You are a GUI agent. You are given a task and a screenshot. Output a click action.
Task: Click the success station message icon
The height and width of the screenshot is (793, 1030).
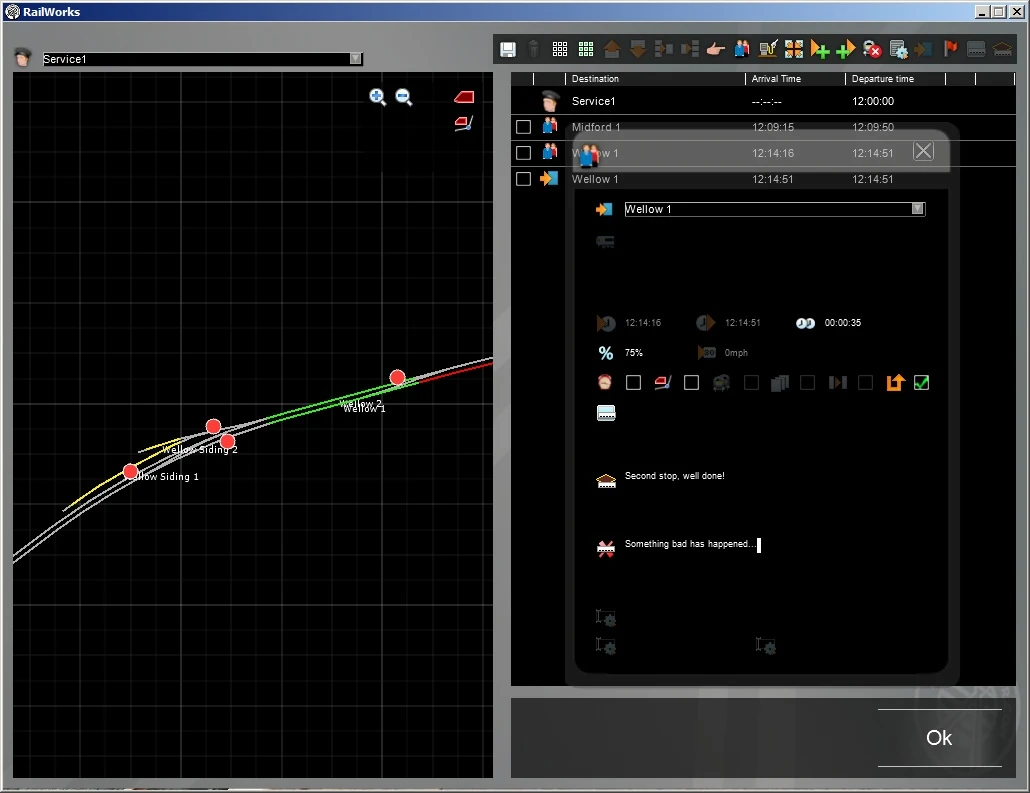click(x=606, y=481)
